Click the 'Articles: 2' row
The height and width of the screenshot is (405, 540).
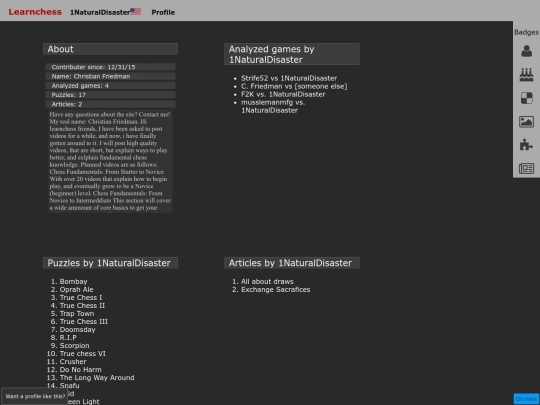pyautogui.click(x=110, y=104)
